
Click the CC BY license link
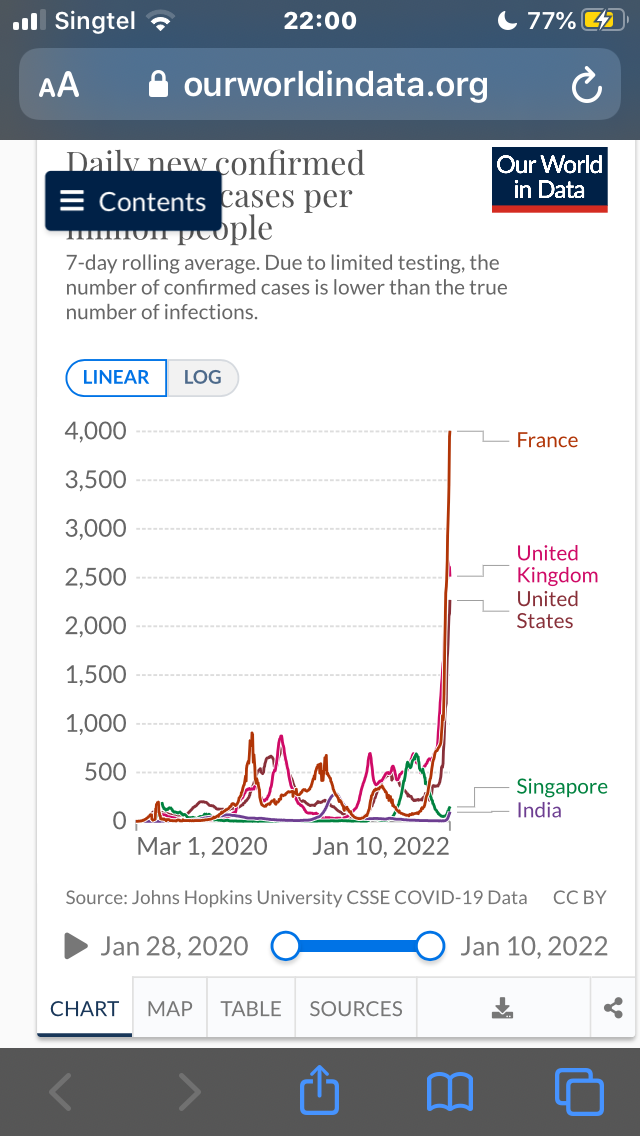(x=580, y=897)
